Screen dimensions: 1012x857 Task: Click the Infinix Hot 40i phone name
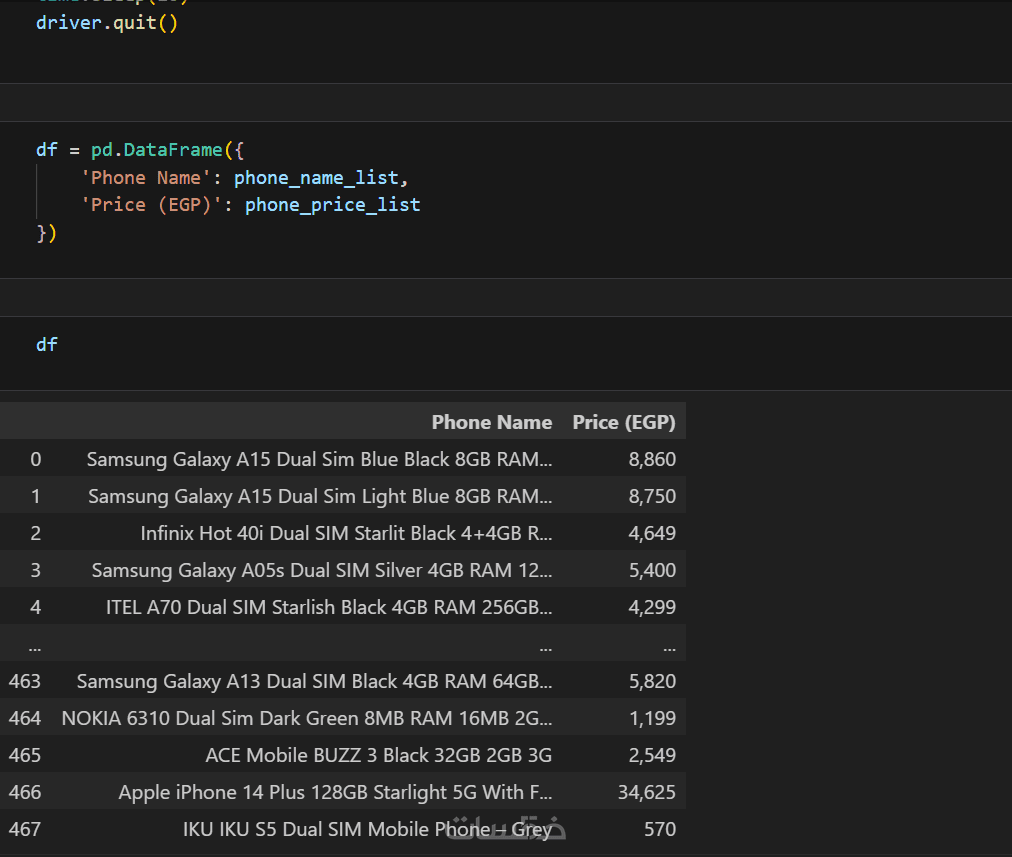pos(346,533)
